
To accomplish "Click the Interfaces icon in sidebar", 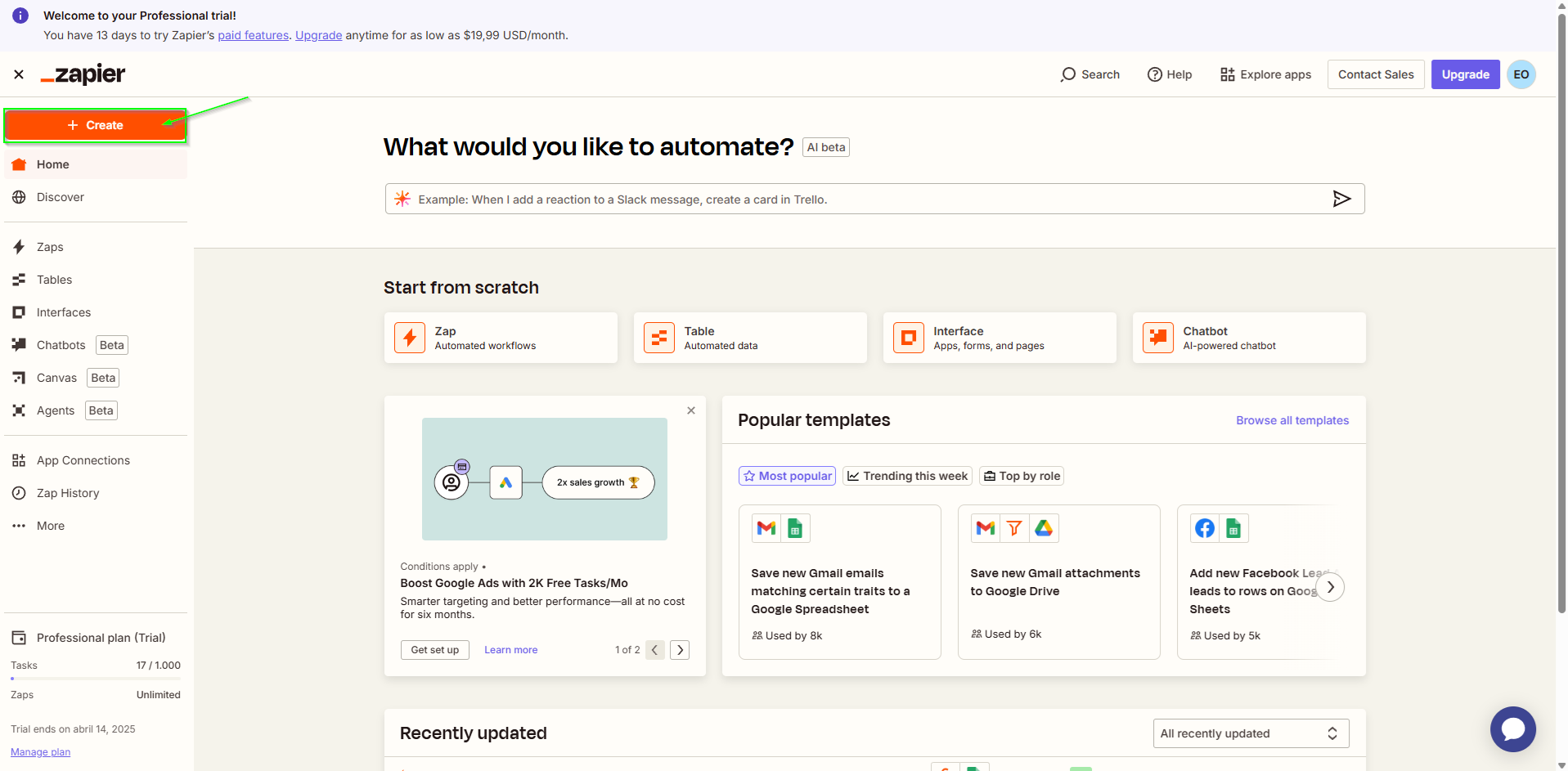I will click(19, 312).
